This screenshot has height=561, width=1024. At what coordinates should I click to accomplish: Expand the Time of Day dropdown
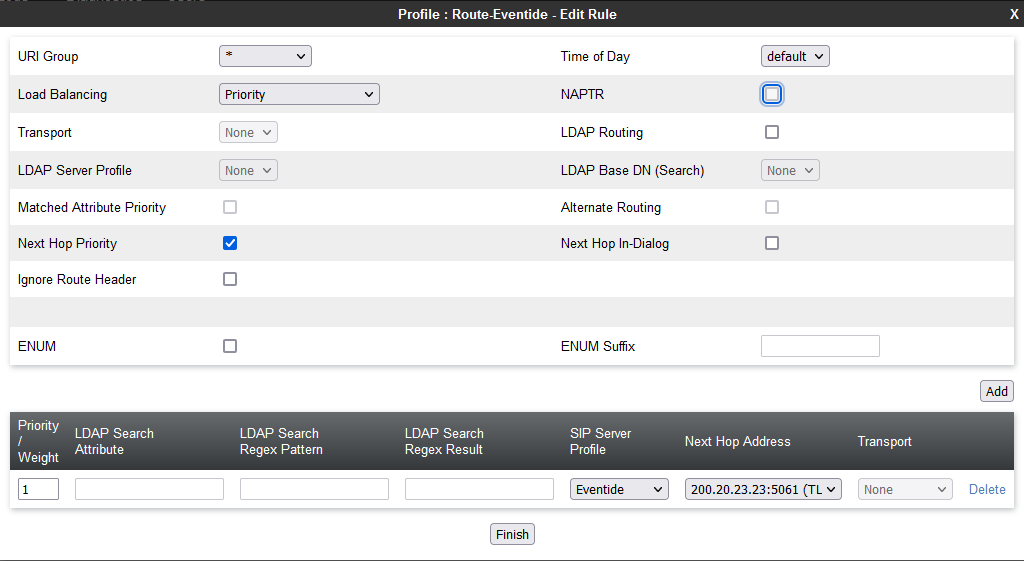[x=795, y=57]
